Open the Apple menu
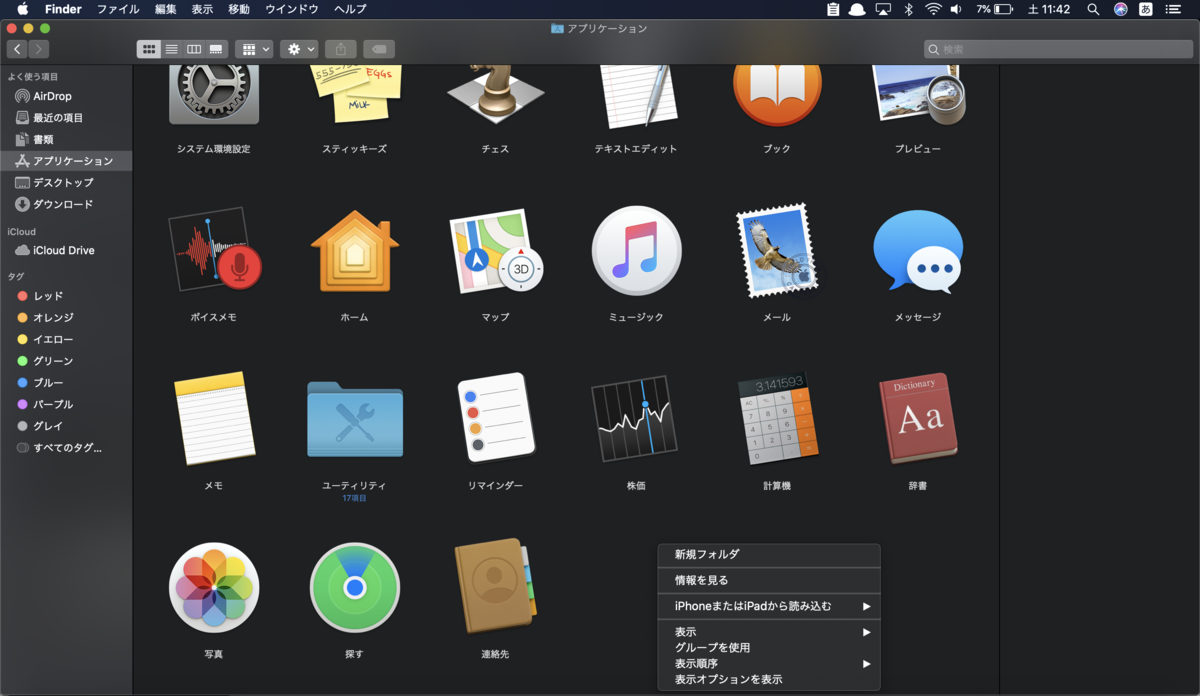This screenshot has height=696, width=1200. 22,9
